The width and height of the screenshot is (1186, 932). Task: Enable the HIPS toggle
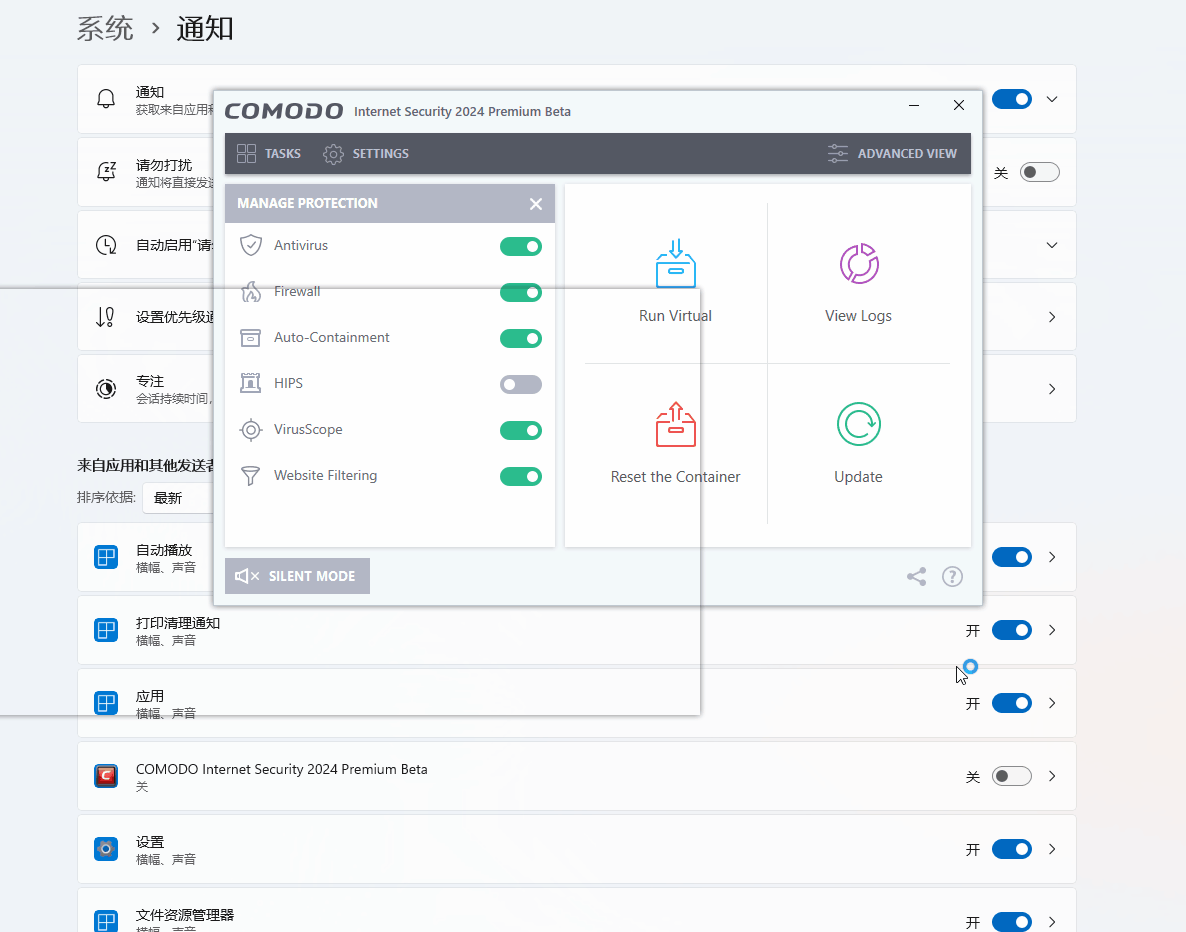click(520, 384)
